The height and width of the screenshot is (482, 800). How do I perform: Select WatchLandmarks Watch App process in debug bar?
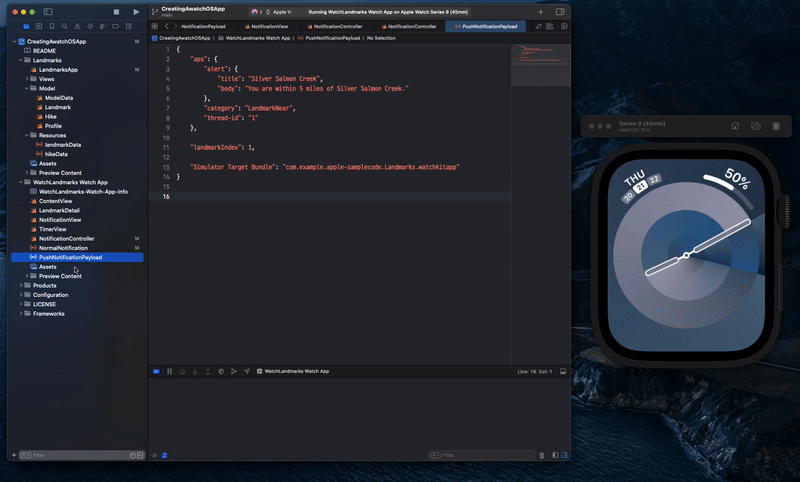click(x=293, y=371)
